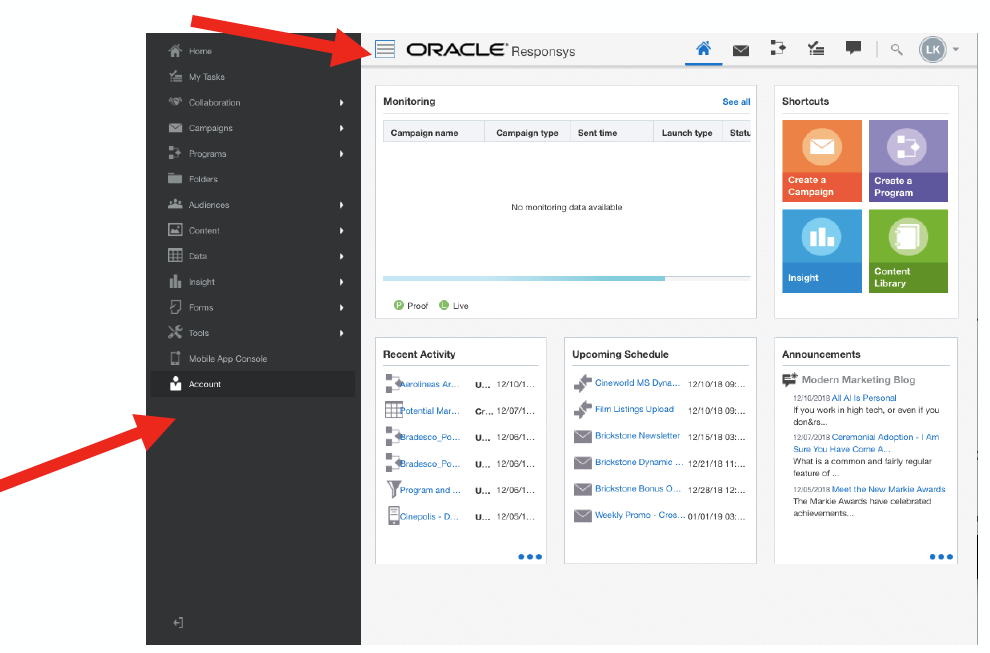This screenshot has height=653, width=990.
Task: Click the sign out icon in sidebar bottom
Action: click(x=178, y=623)
